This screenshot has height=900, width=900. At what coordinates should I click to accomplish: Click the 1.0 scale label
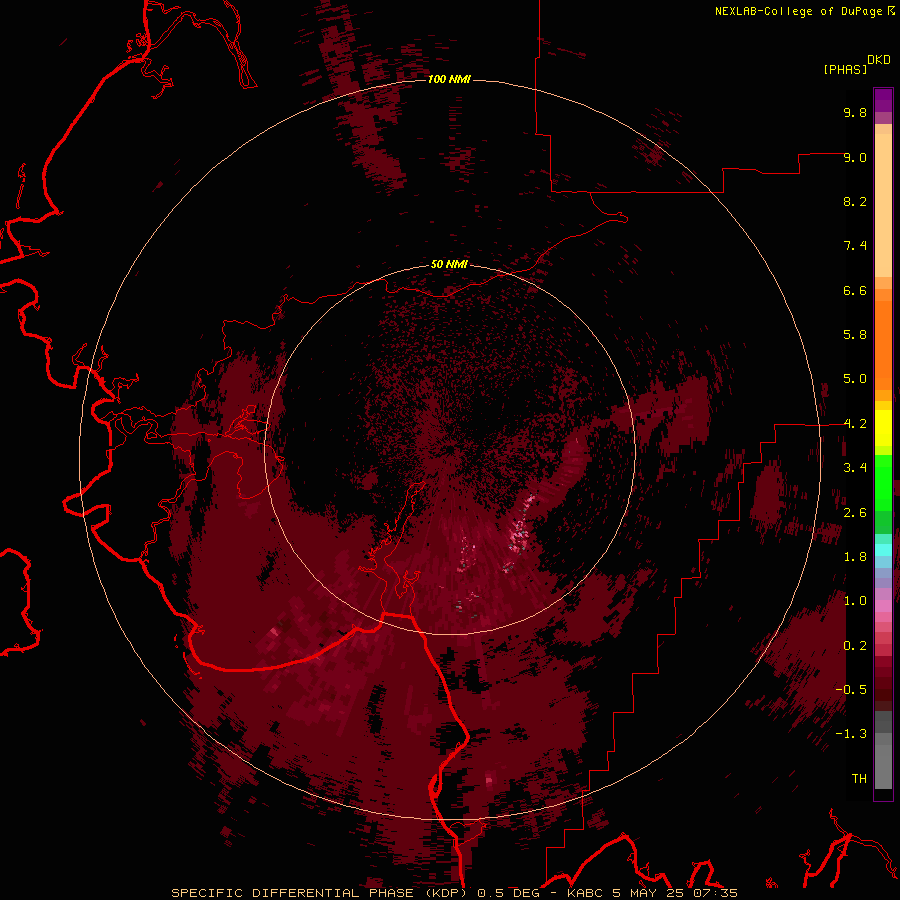tap(855, 601)
